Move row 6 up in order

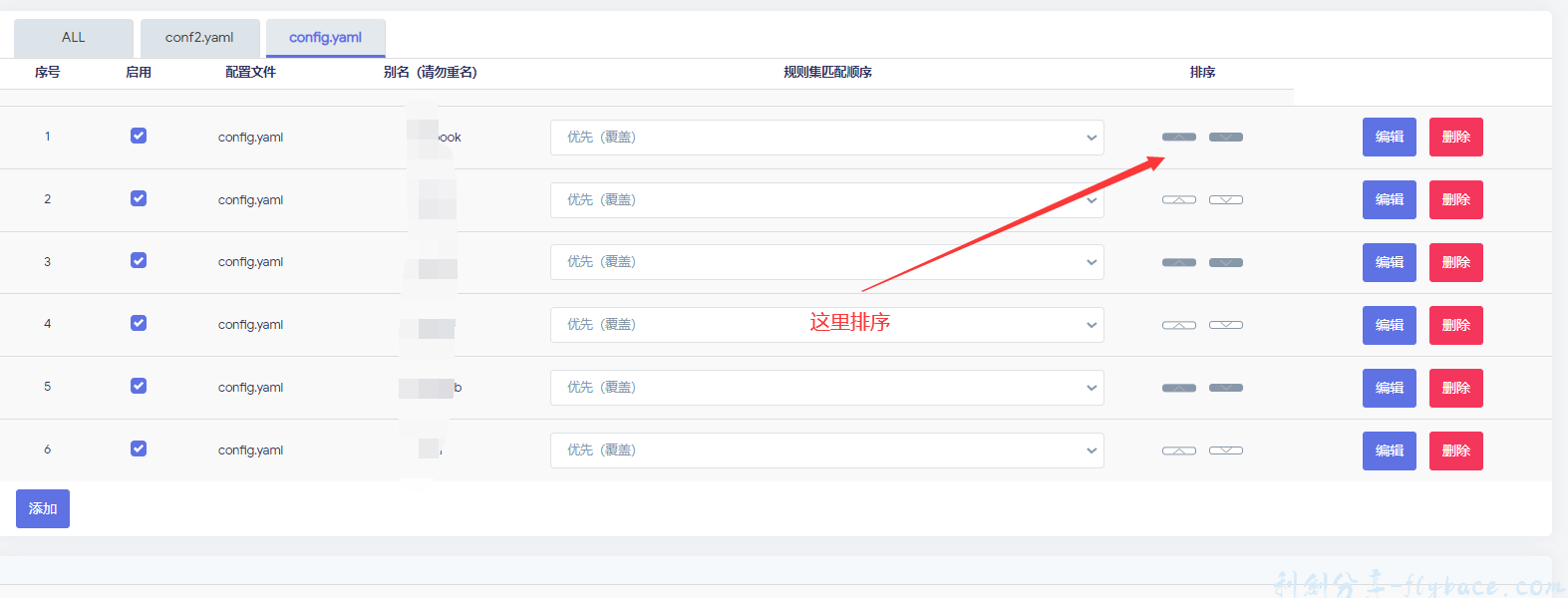coord(1178,450)
